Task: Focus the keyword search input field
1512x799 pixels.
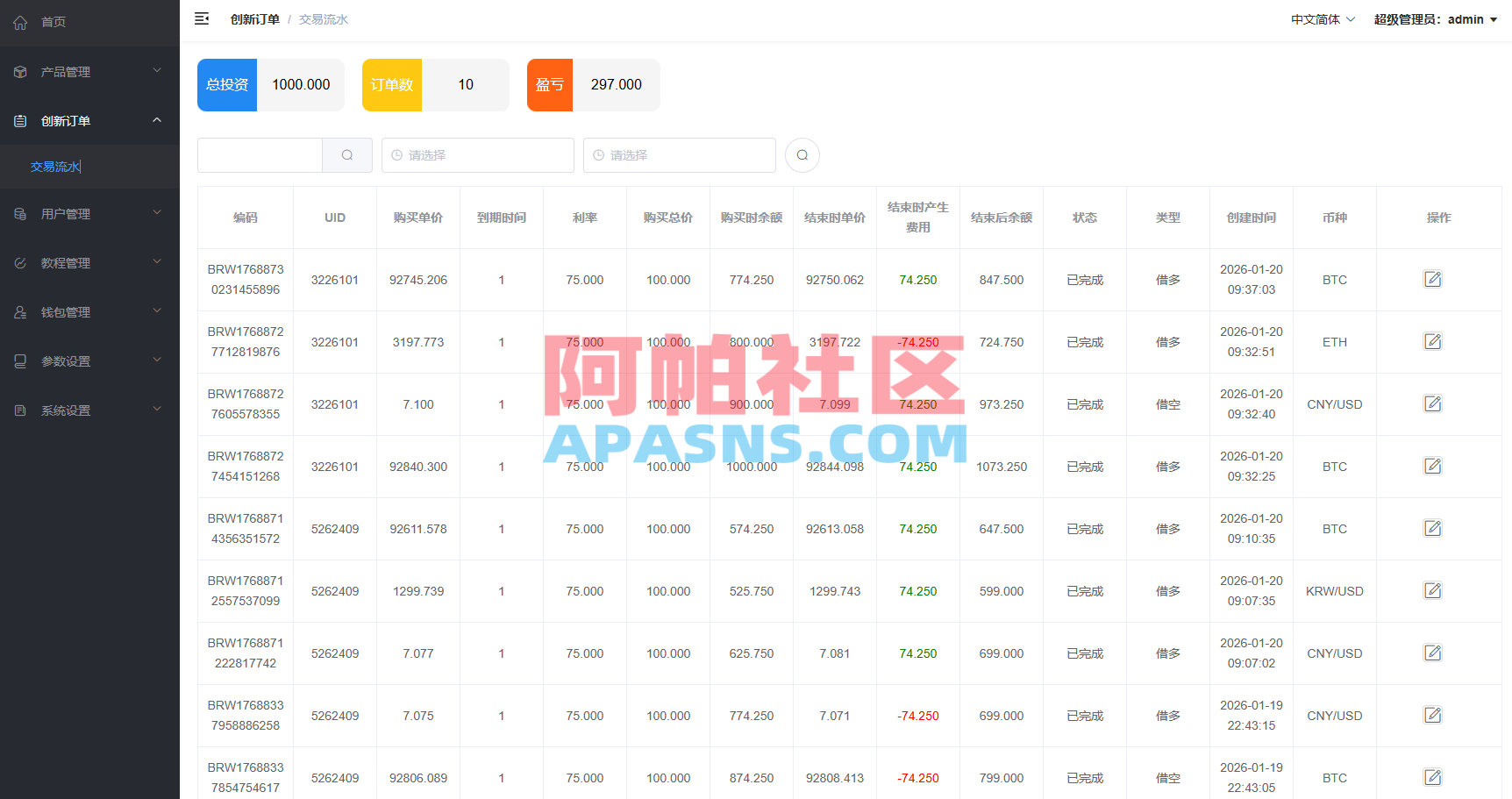Action: (x=260, y=155)
